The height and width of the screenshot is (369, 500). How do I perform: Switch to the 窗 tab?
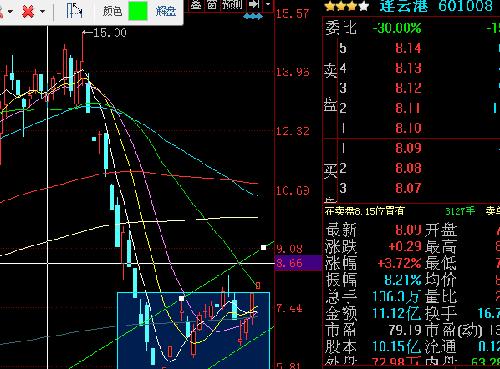[x=211, y=5]
